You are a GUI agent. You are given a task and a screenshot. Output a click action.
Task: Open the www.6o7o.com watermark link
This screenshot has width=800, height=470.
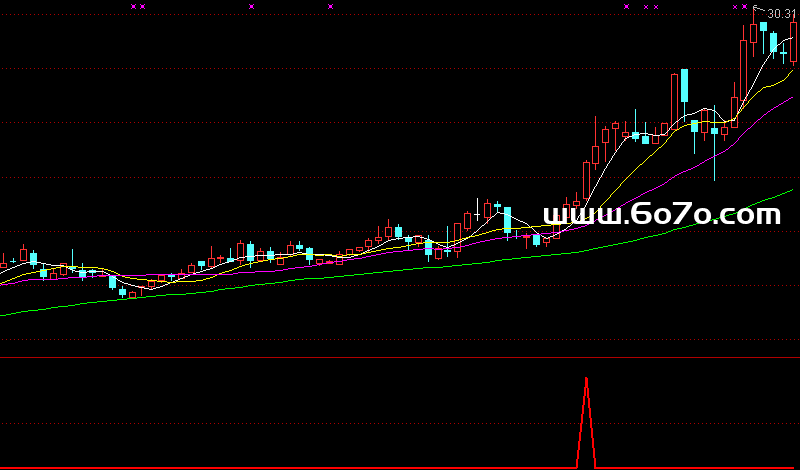pyautogui.click(x=661, y=214)
